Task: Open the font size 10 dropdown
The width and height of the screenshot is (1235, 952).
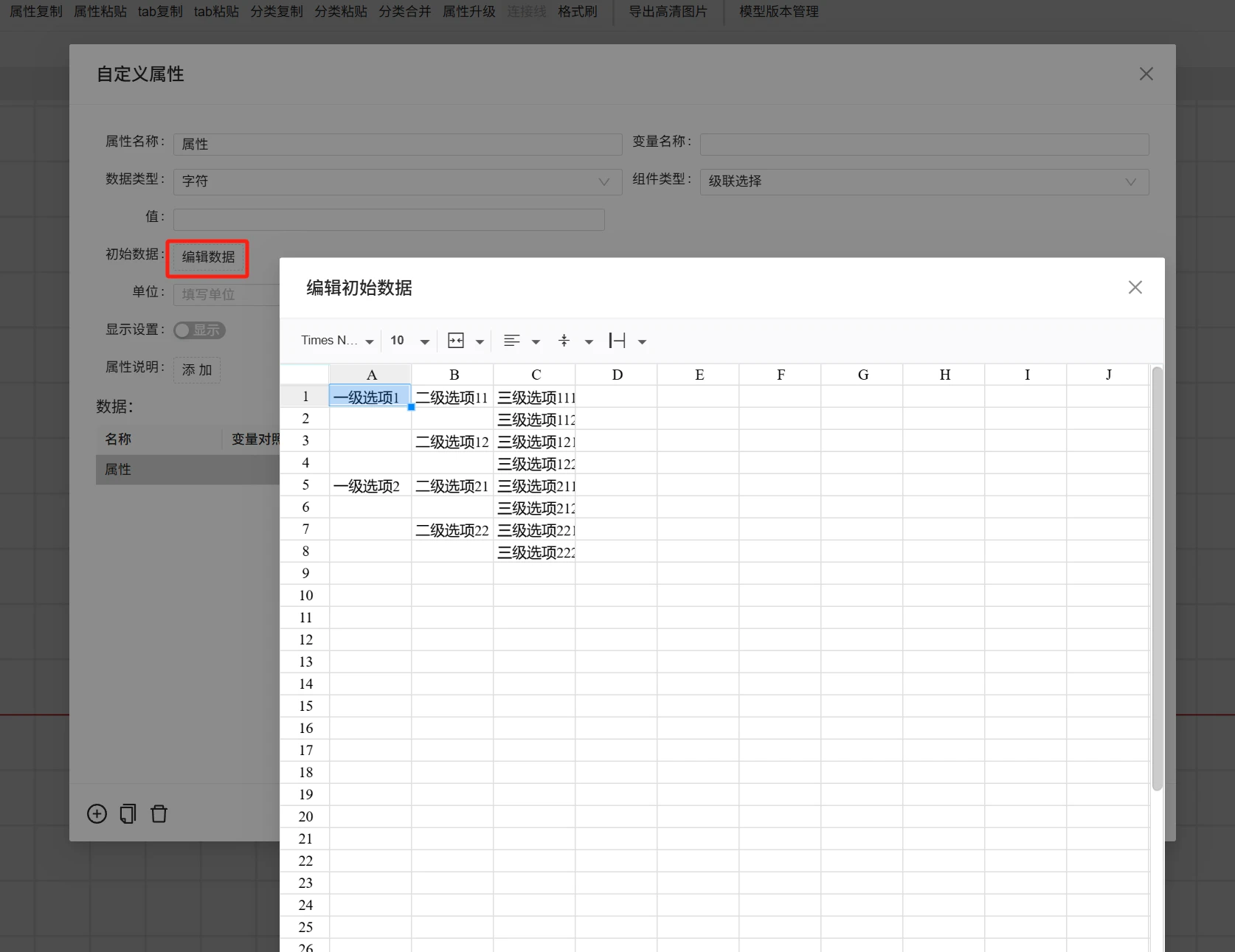Action: [x=409, y=341]
